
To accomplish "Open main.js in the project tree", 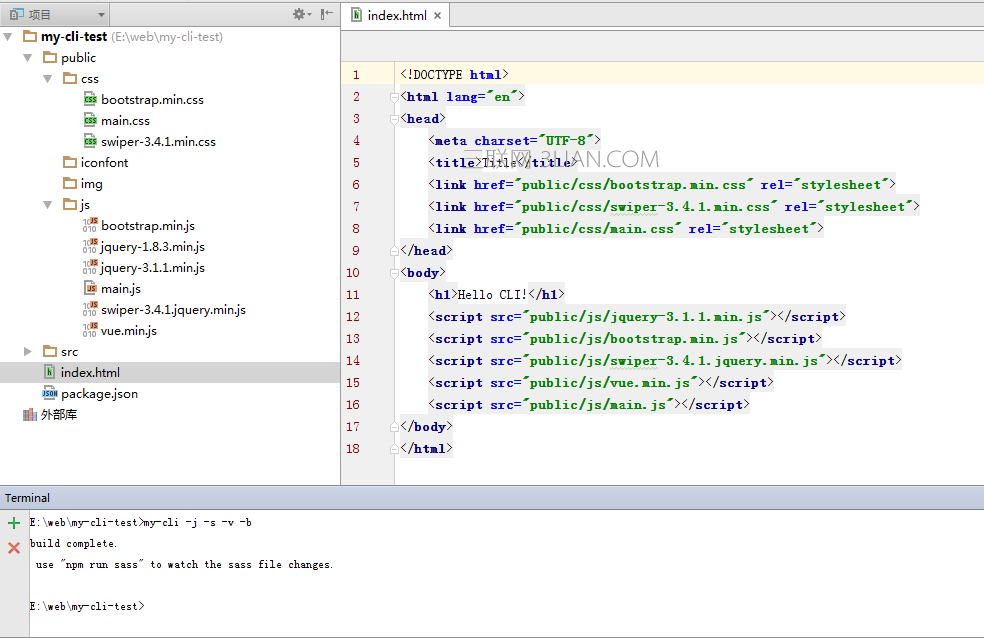I will 120,289.
